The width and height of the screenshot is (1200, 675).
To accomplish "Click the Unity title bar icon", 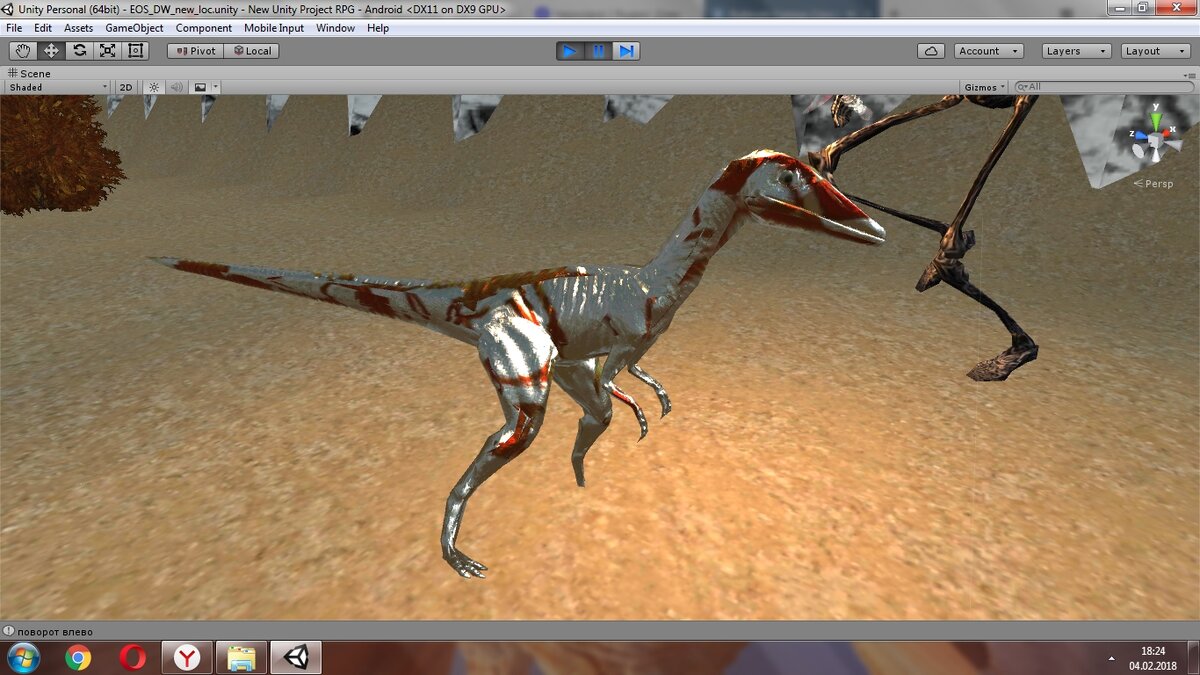I will tap(8, 9).
